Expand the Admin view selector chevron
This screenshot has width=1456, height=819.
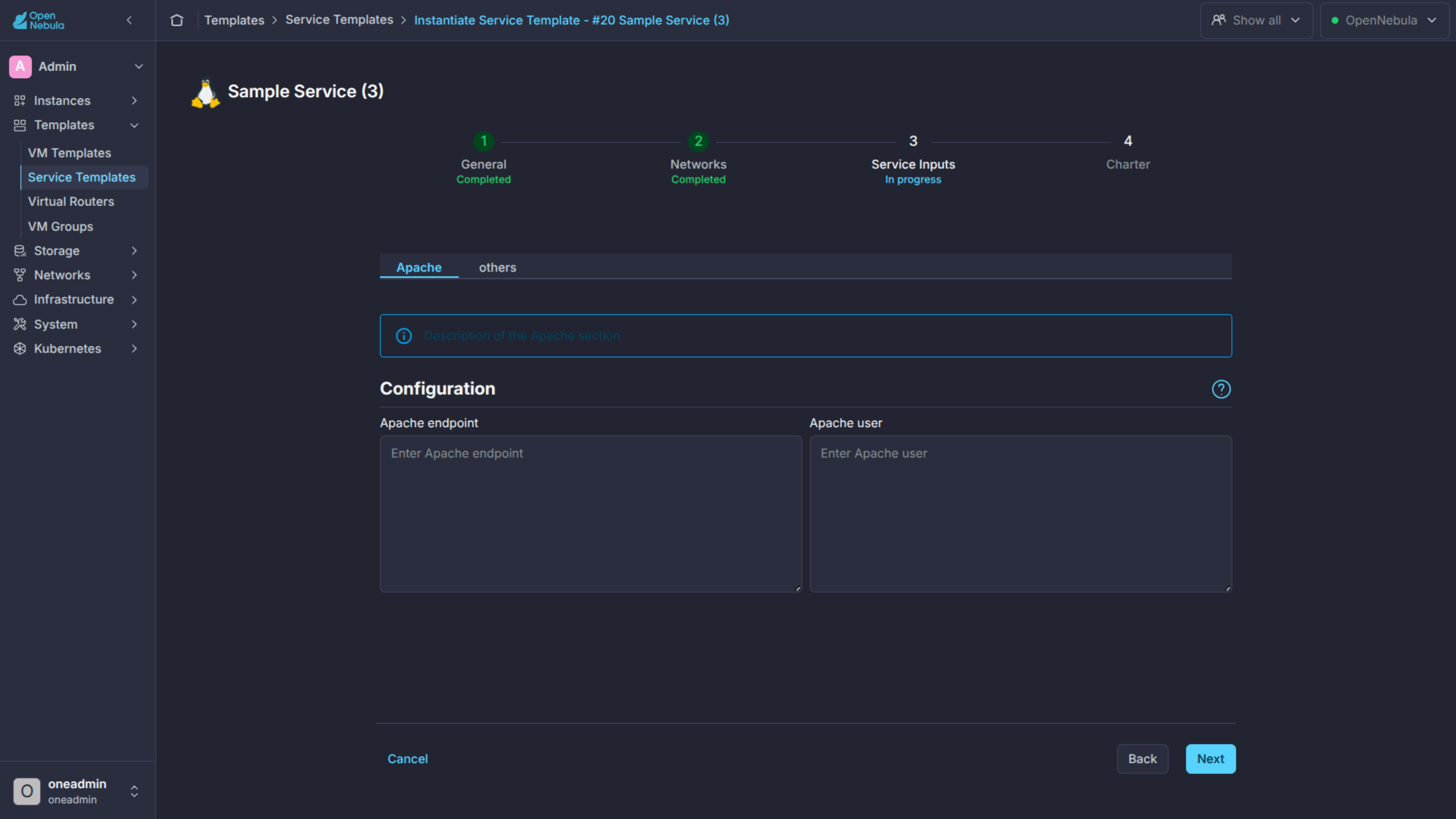click(x=139, y=67)
